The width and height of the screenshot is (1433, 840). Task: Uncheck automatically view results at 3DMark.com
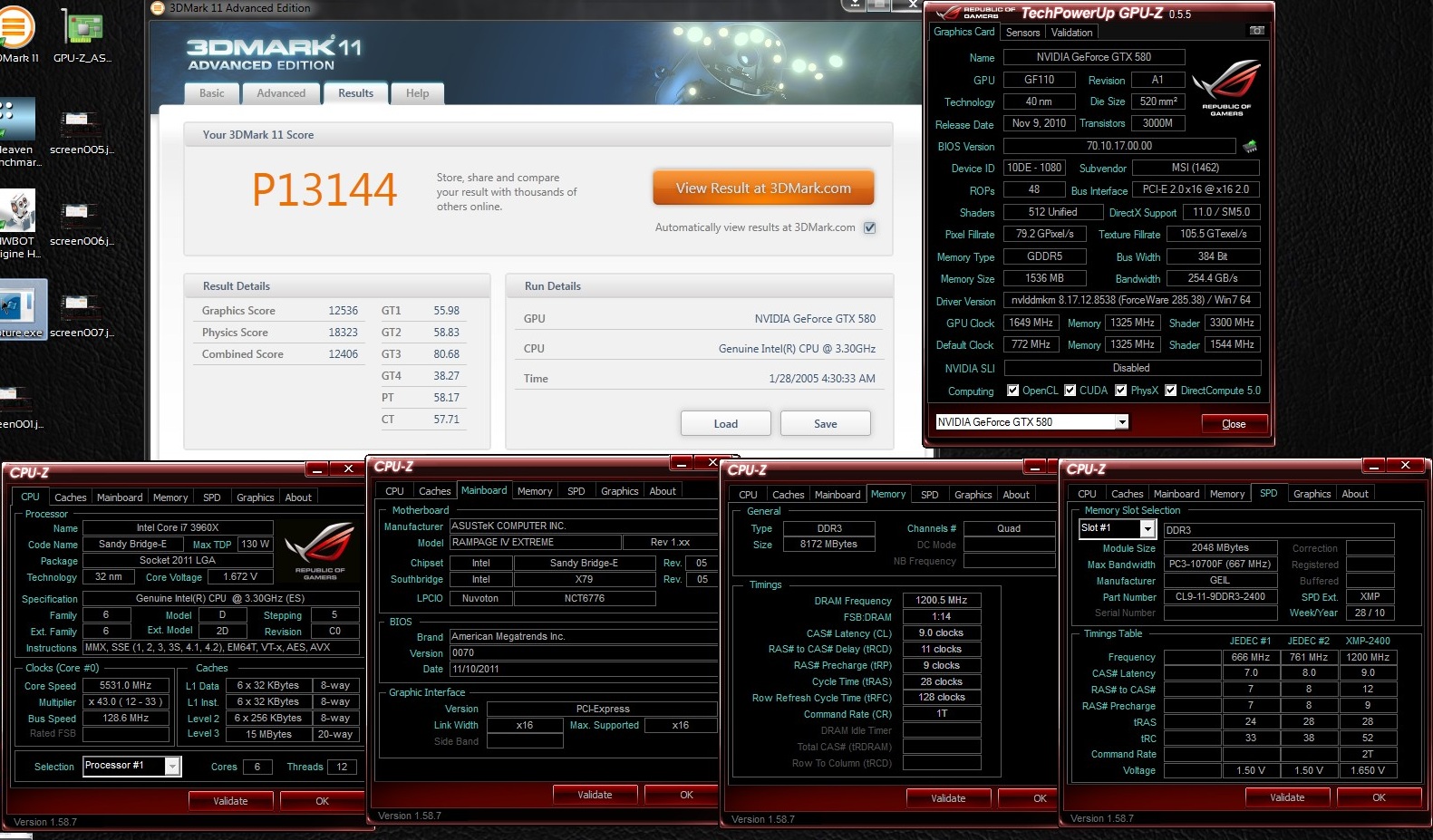[870, 227]
